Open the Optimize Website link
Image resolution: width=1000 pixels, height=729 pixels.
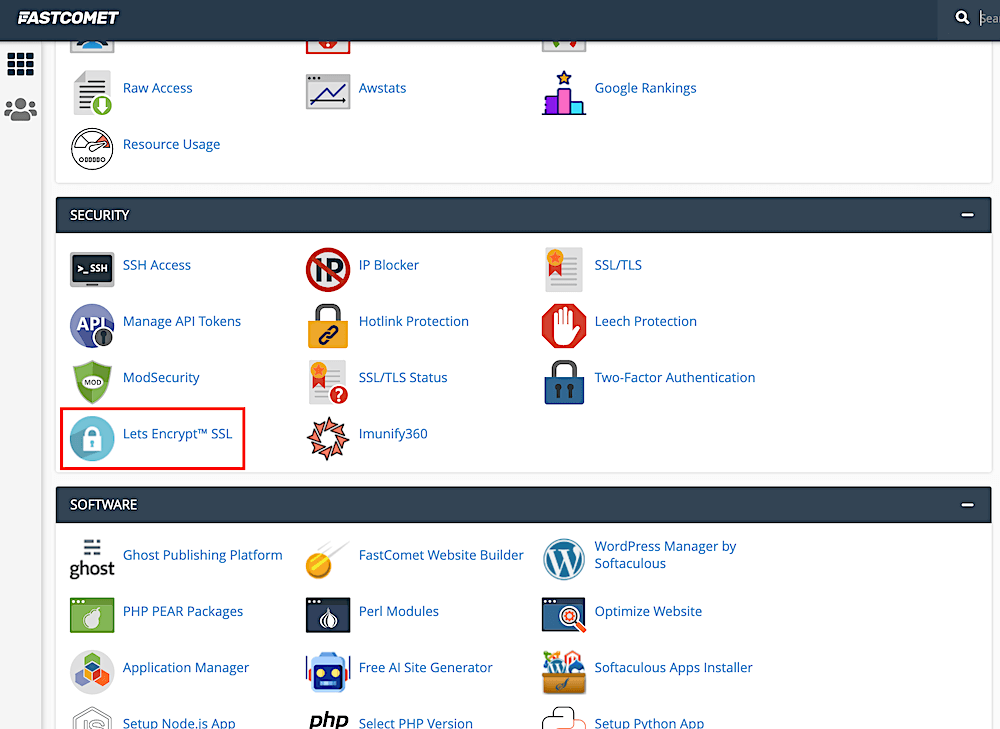648,611
